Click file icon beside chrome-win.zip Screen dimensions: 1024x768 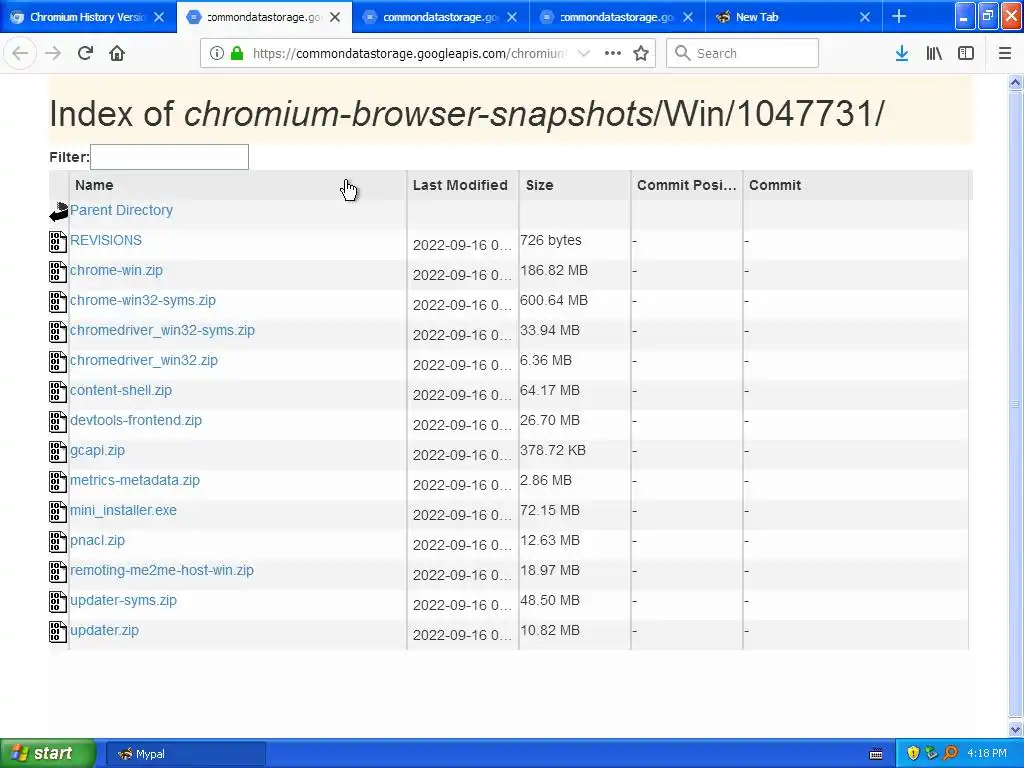[57, 272]
